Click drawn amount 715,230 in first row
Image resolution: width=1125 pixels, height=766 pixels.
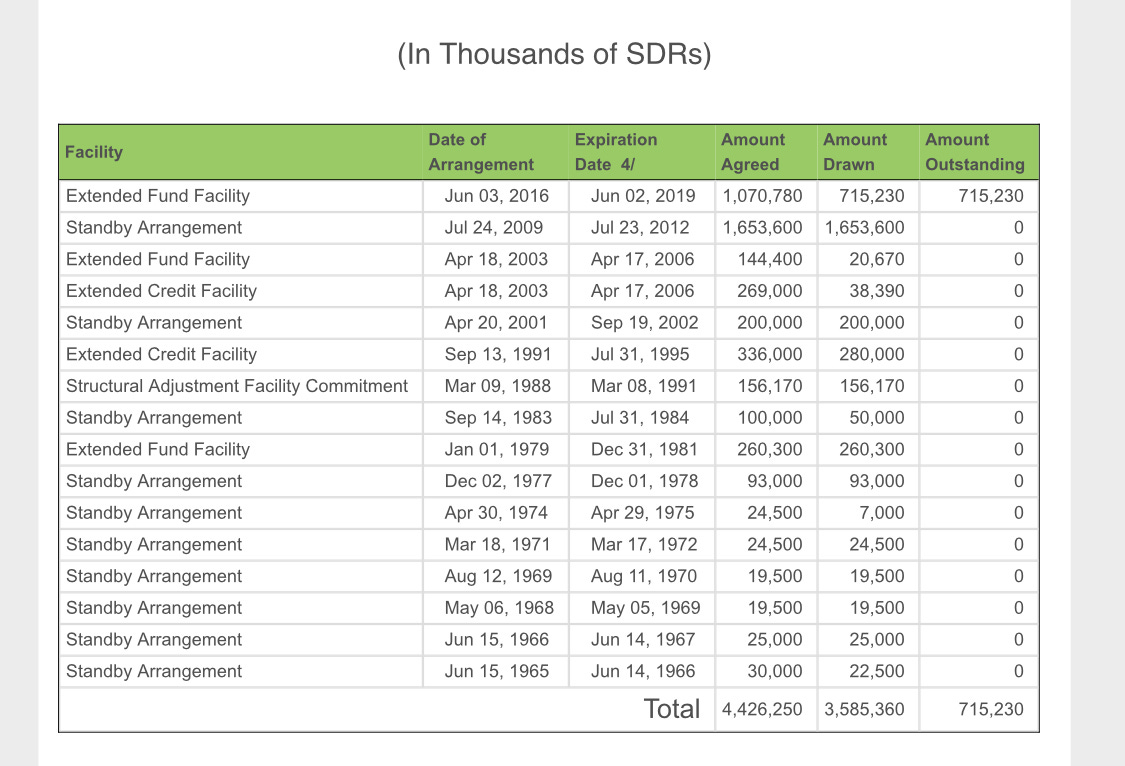[x=871, y=196]
